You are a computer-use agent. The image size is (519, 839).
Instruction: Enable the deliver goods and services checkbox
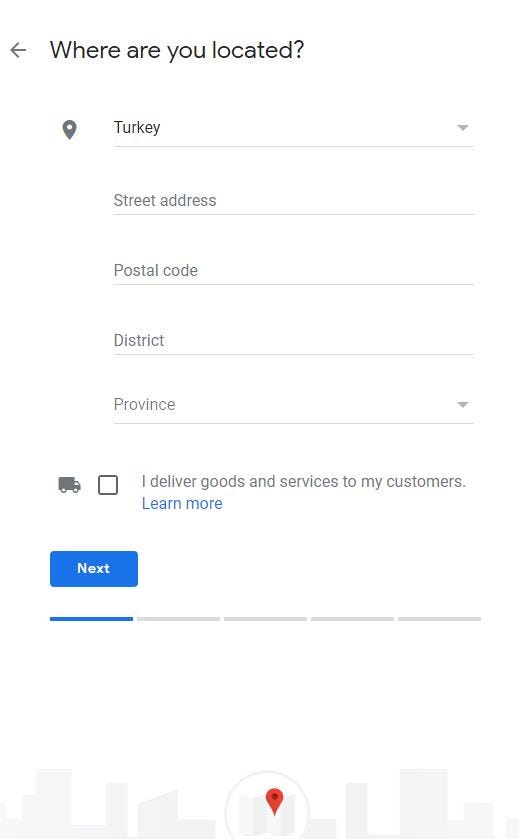click(x=108, y=485)
